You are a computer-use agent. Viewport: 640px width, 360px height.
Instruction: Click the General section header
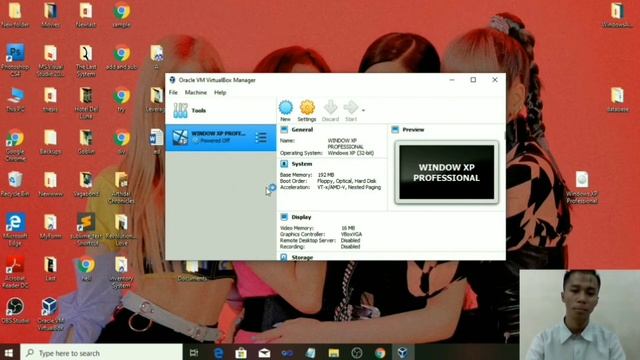pyautogui.click(x=302, y=130)
